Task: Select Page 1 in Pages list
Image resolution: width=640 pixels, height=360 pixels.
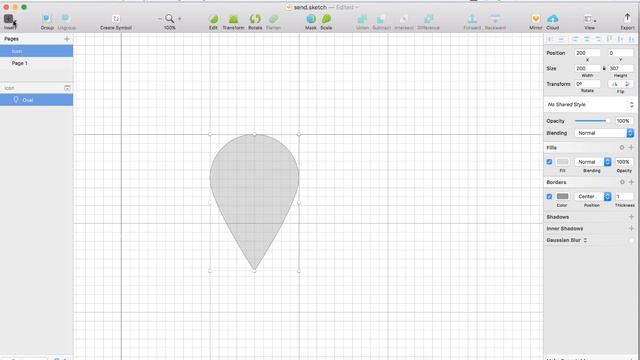Action: [36, 63]
